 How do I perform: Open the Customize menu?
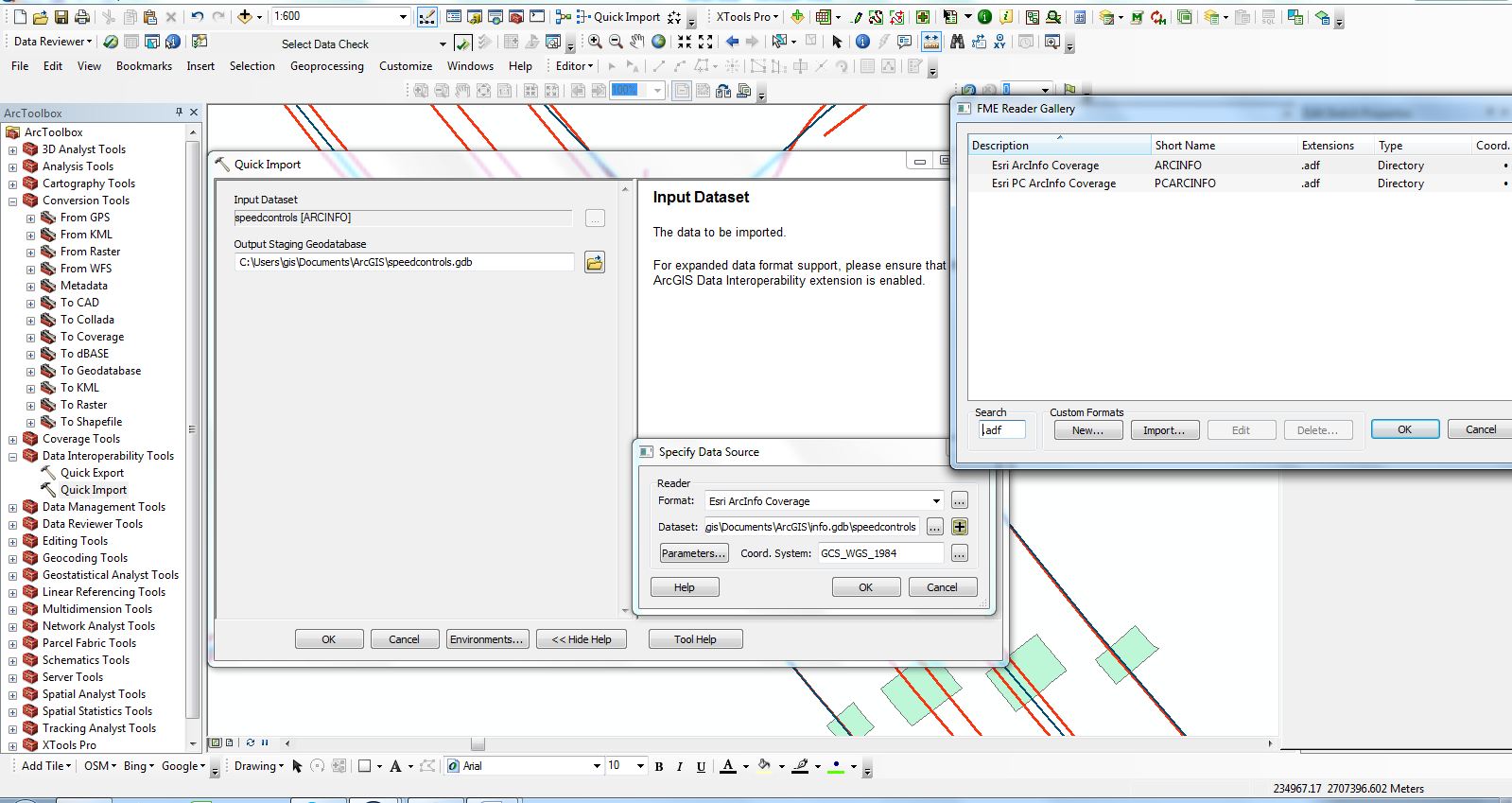(406, 66)
